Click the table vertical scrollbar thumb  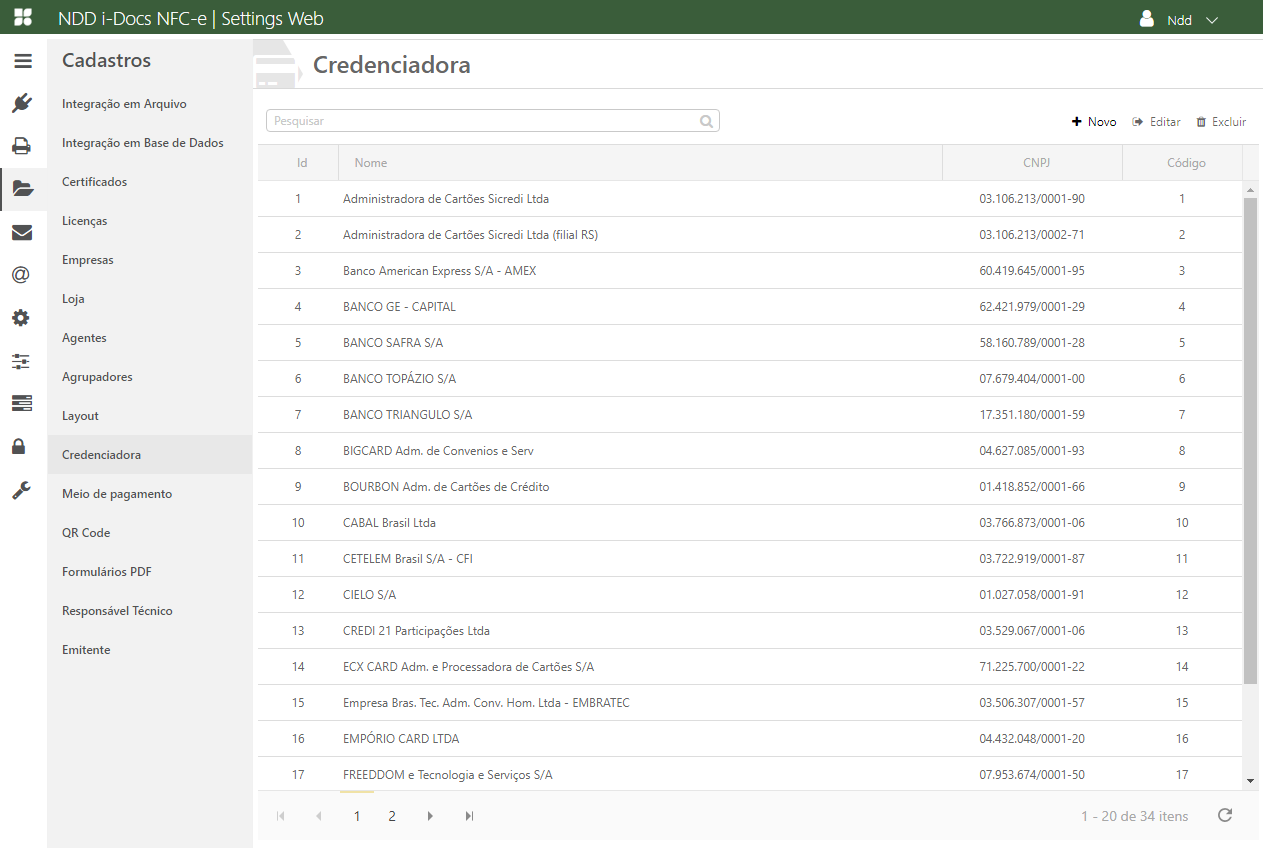click(1250, 440)
